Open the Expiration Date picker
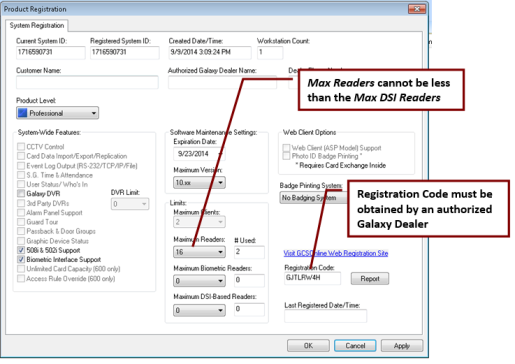 pos(199,154)
